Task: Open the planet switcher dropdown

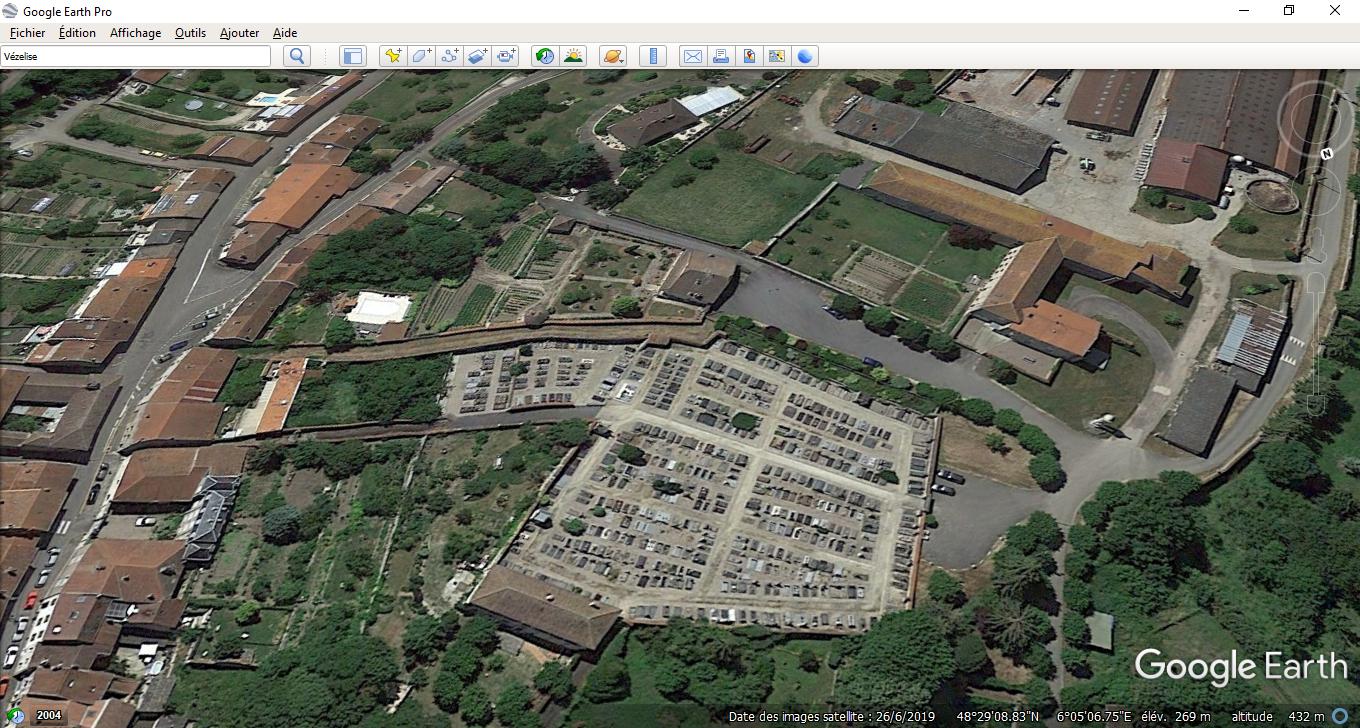Action: [x=612, y=56]
